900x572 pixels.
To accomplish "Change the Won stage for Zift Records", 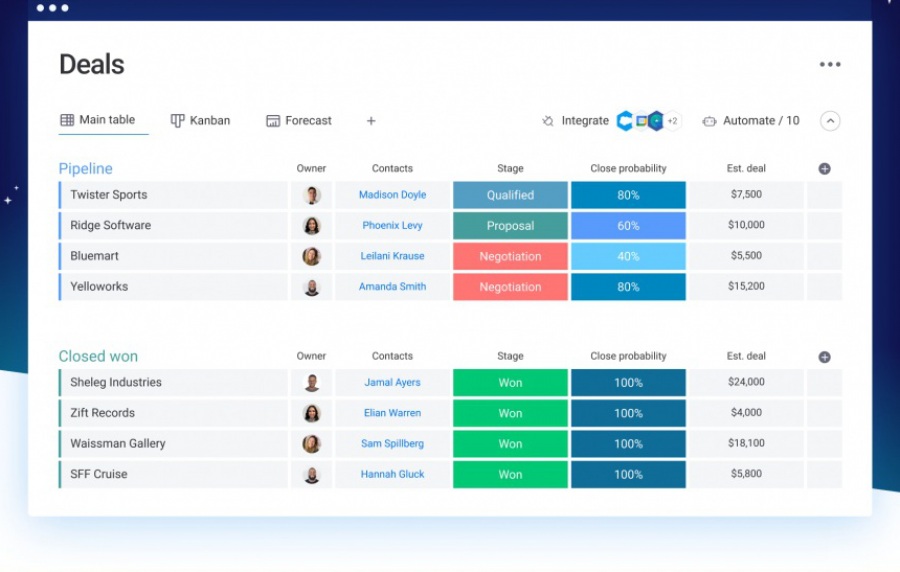I will [510, 413].
